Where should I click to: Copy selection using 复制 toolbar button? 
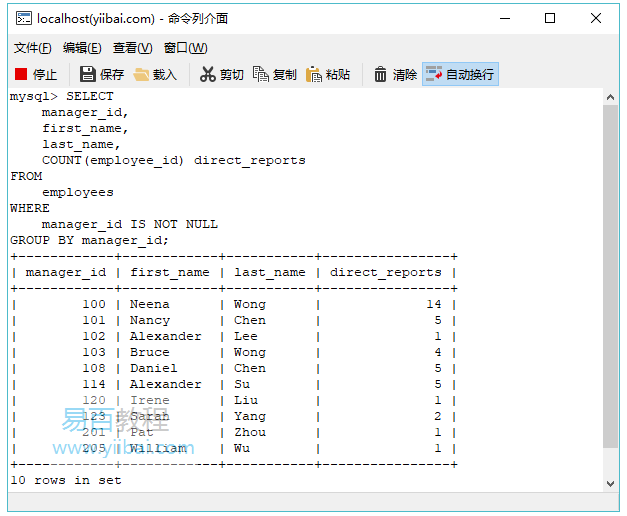[x=275, y=74]
